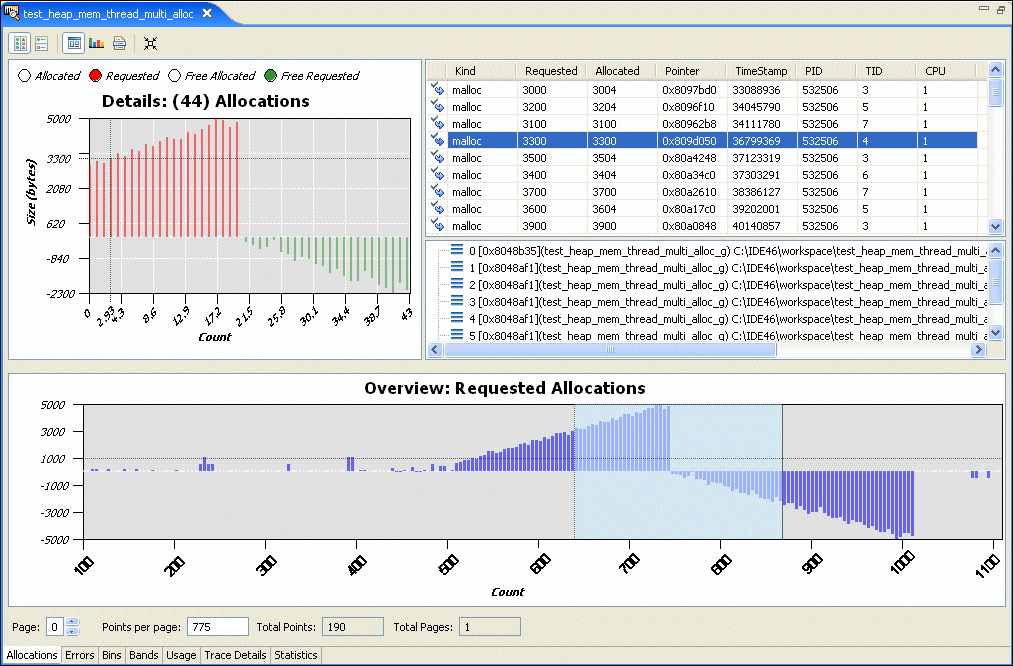Decrement the Page number spinner down
This screenshot has width=1013, height=666.
tap(72, 632)
